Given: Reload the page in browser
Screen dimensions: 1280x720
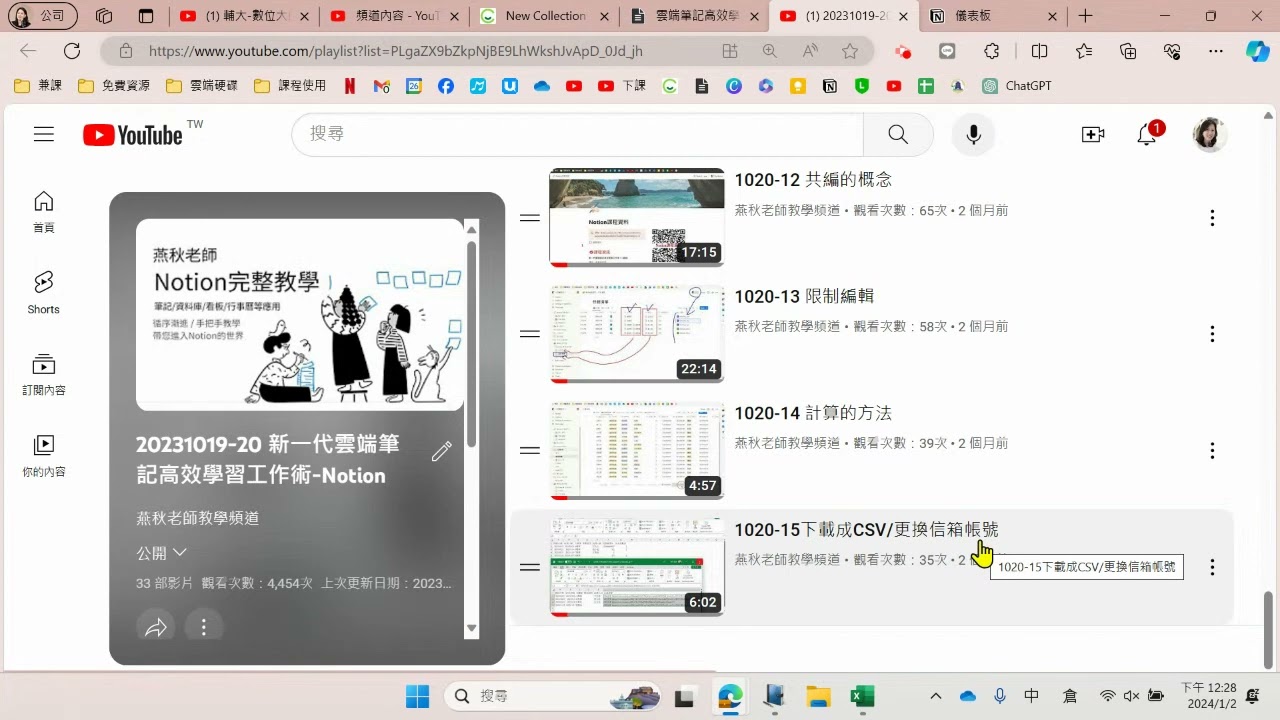Looking at the screenshot, I should click(x=72, y=51).
